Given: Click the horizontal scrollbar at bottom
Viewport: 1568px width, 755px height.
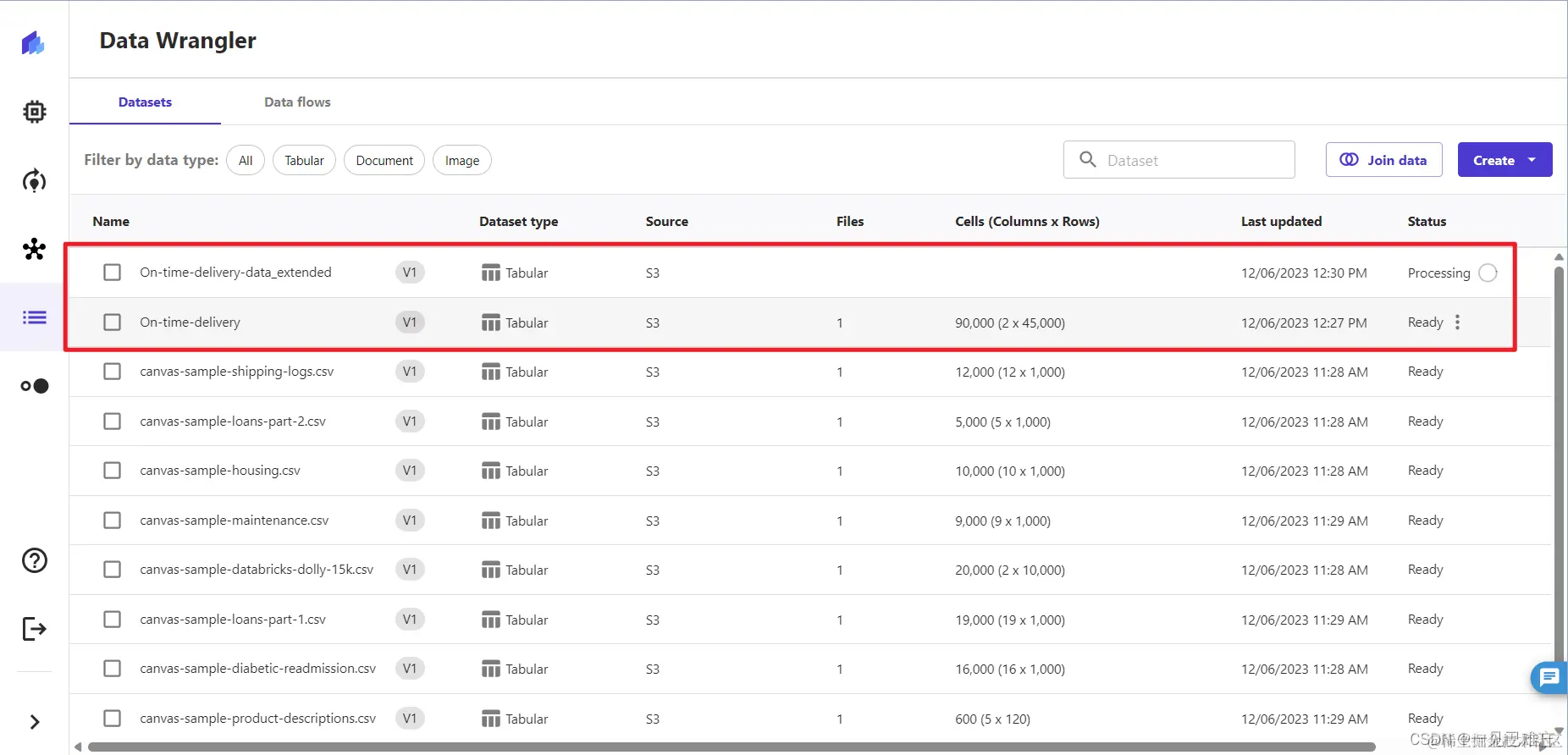Looking at the screenshot, I should [x=732, y=747].
